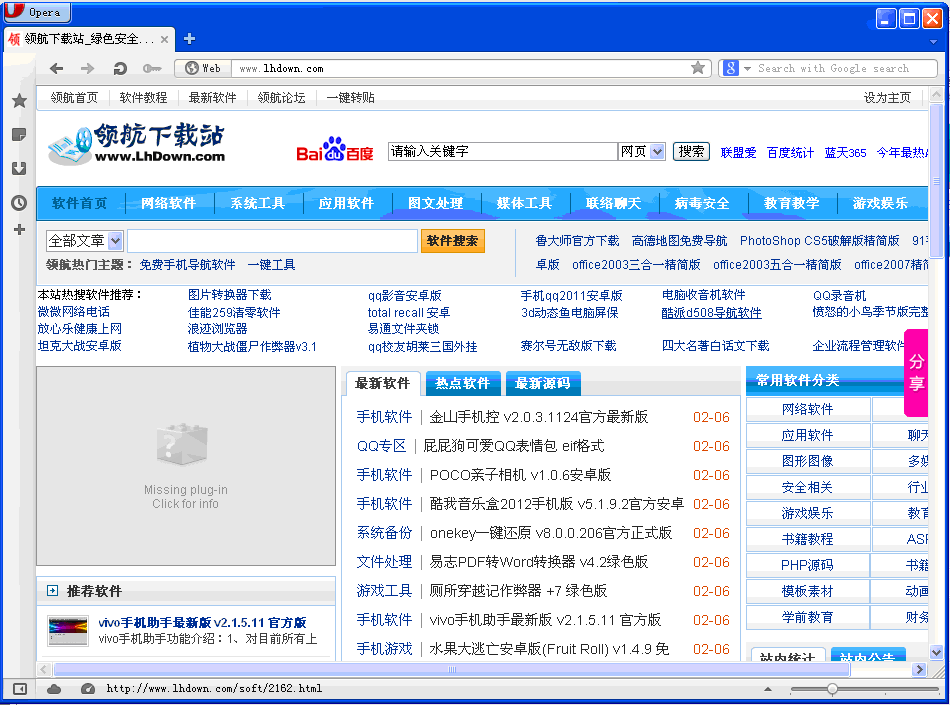This screenshot has width=950, height=705.
Task: Click the 领航下载站 site logo
Action: pyautogui.click(x=136, y=144)
